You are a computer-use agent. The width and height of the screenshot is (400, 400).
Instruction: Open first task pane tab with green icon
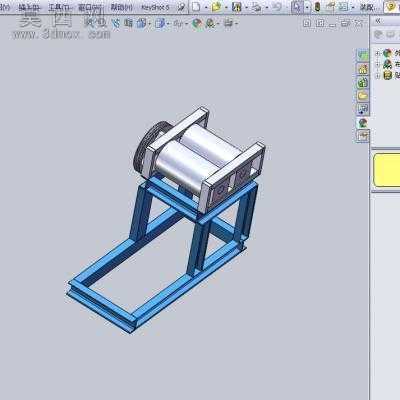(363, 55)
